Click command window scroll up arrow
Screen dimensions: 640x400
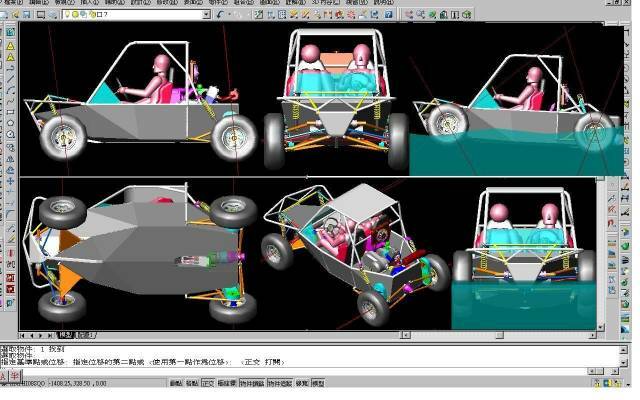(x=623, y=350)
